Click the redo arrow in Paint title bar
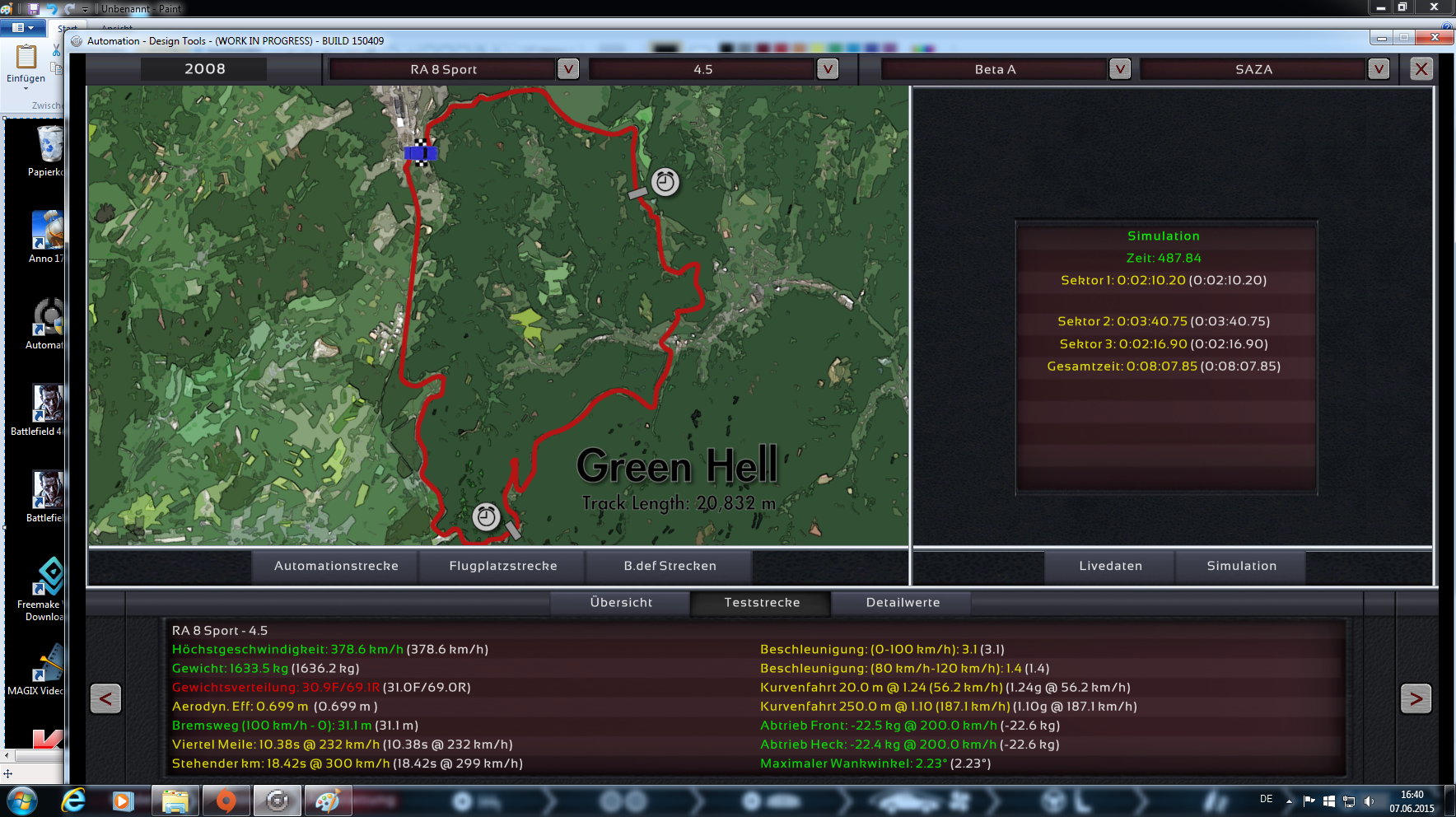This screenshot has height=817, width=1456. (70, 8)
